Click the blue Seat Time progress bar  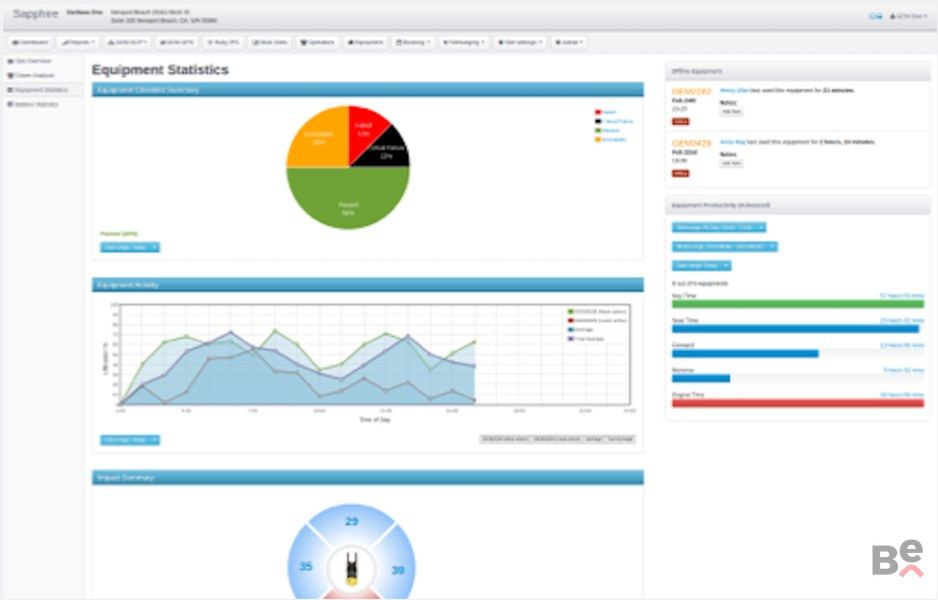pos(797,329)
